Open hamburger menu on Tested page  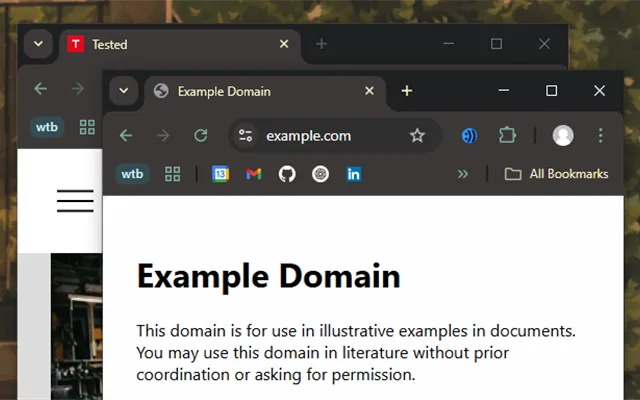75,201
